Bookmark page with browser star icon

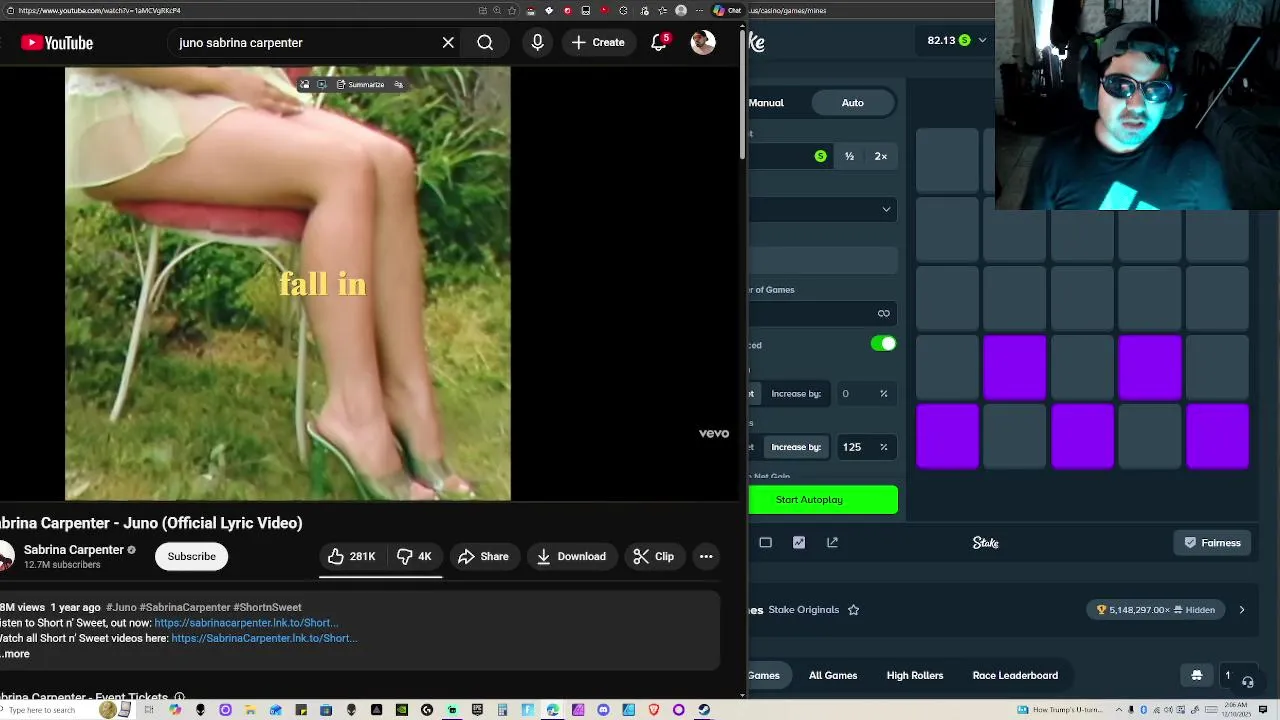pos(513,10)
